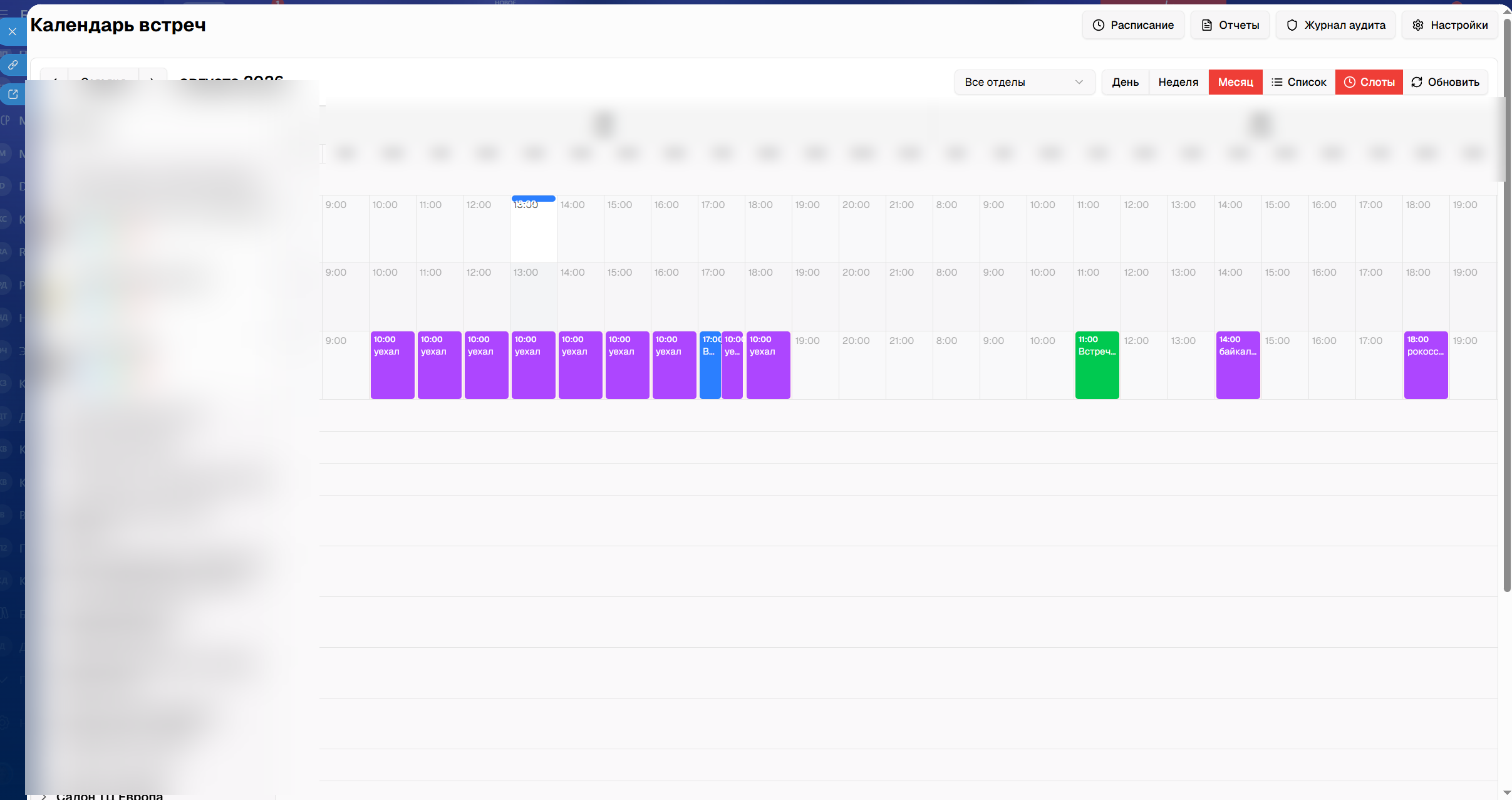
Task: Open the Расписание schedule button
Action: [1133, 25]
